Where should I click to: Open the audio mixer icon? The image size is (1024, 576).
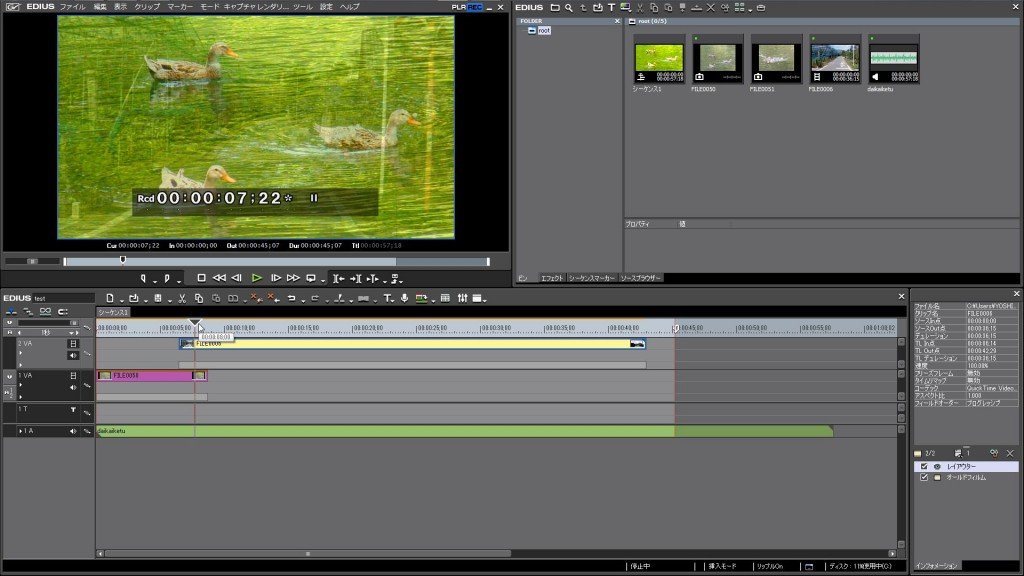click(x=462, y=298)
